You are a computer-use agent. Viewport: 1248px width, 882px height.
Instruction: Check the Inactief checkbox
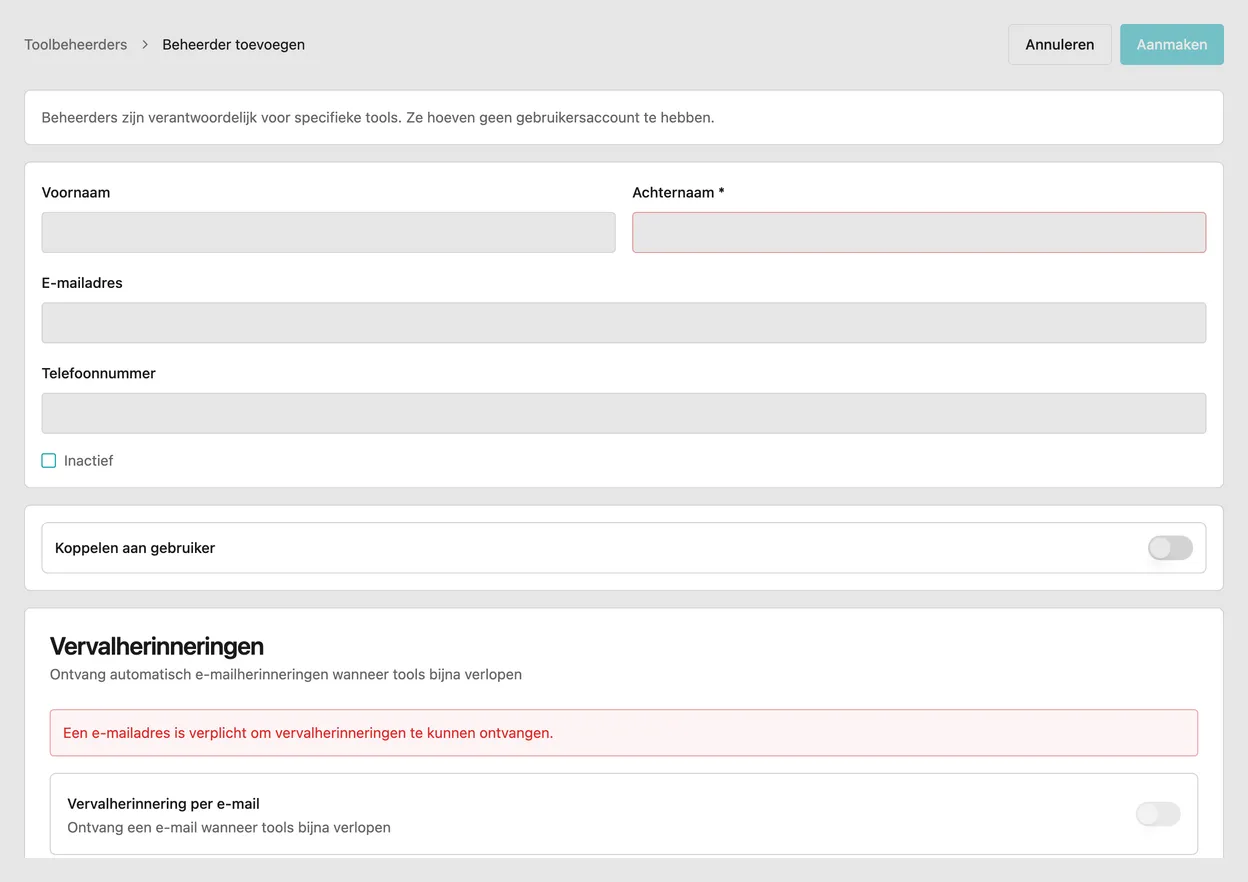(x=49, y=461)
